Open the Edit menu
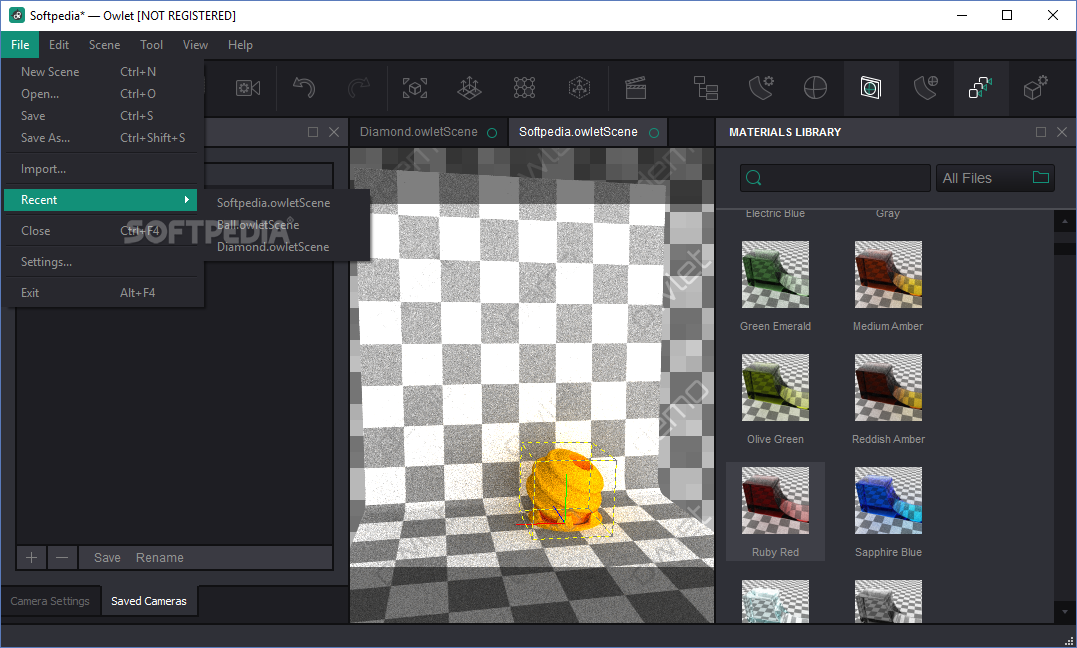1077x648 pixels. click(59, 45)
